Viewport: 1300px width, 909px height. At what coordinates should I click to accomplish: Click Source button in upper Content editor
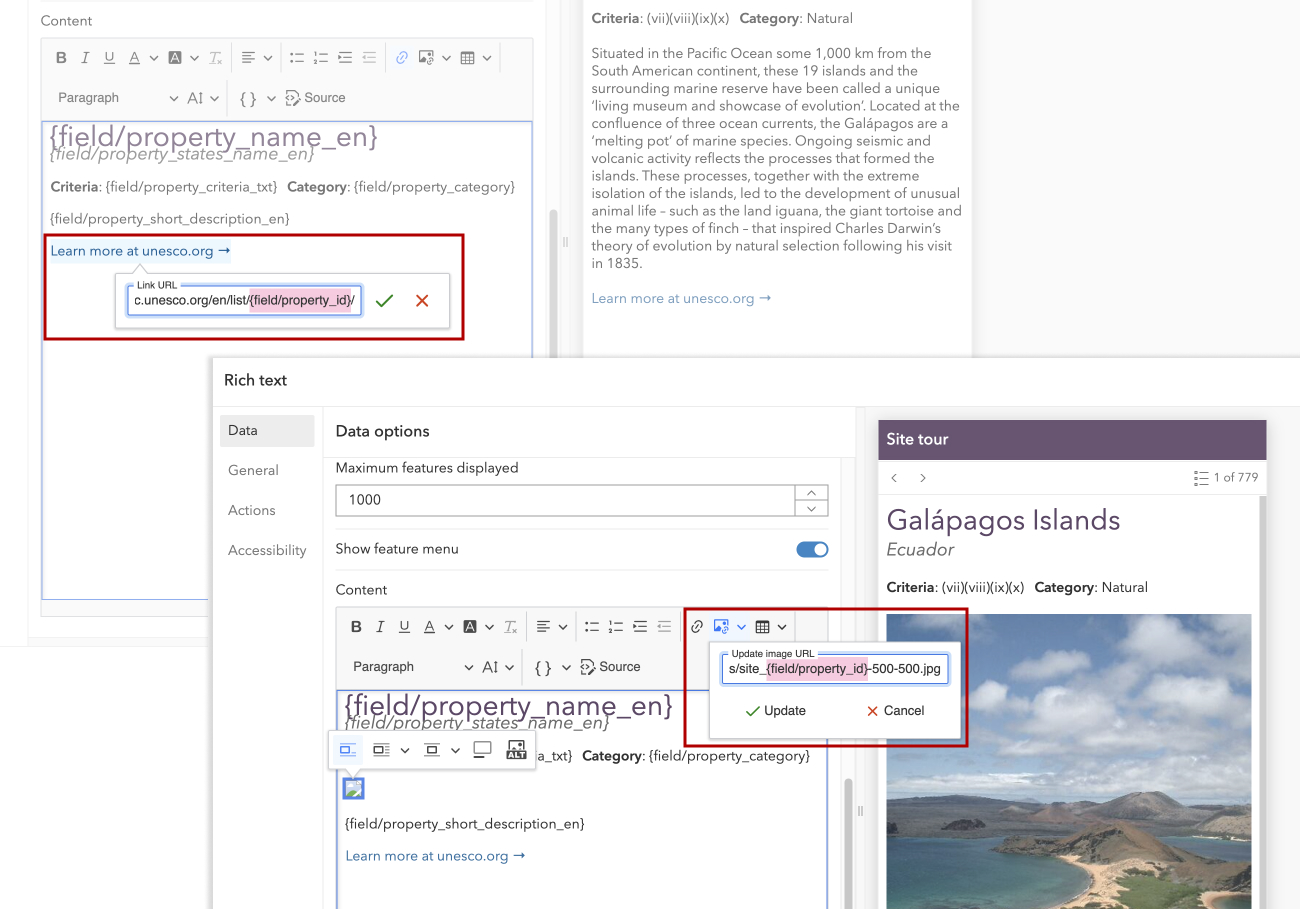point(315,98)
